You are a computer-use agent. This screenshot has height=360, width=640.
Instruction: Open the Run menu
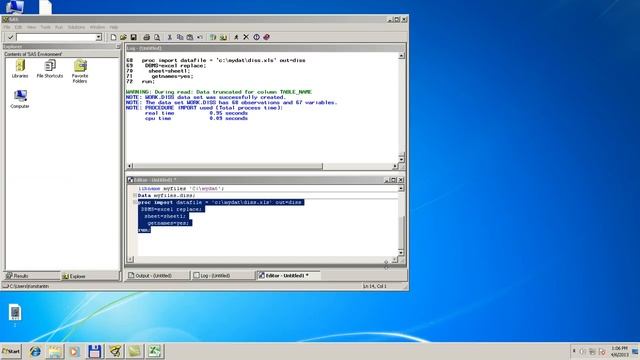coord(59,27)
